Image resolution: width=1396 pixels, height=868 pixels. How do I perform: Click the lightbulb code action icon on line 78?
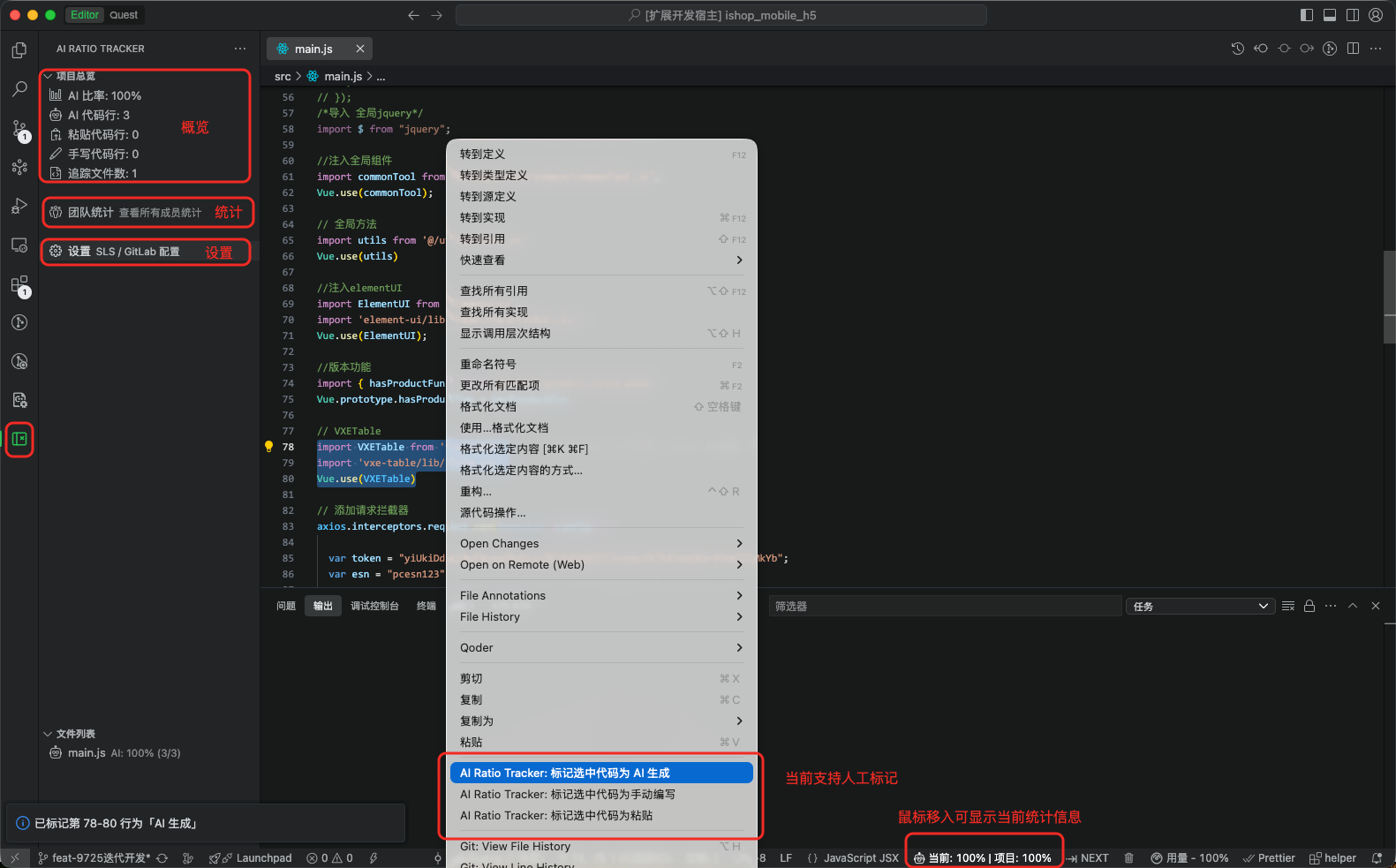point(269,447)
